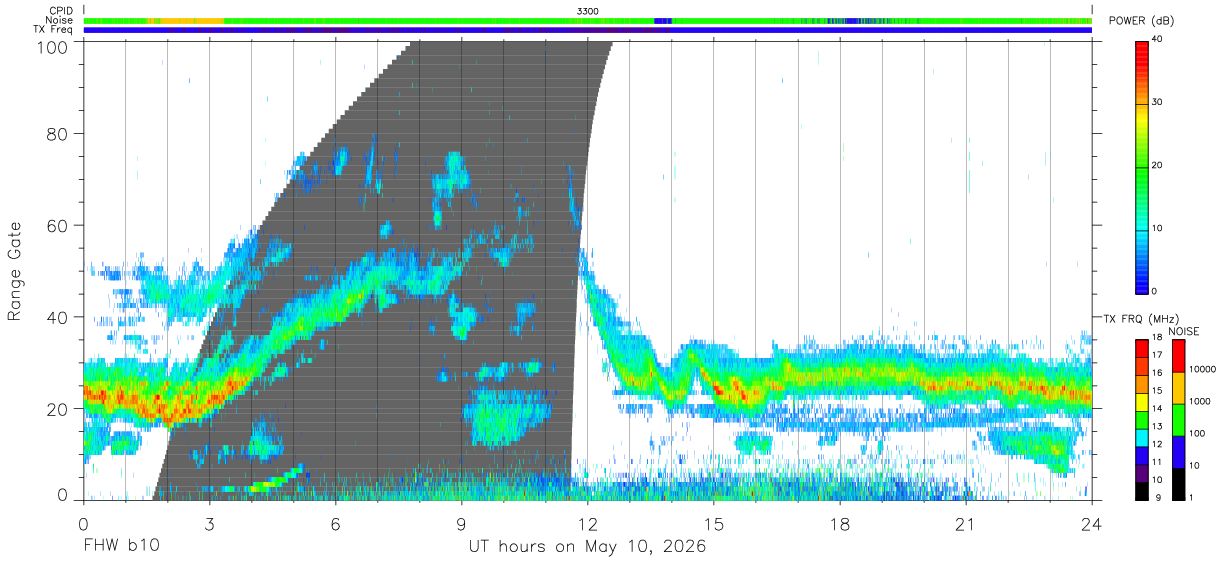
Task: Click the 30 tick on POWER colorbar
Action: (x=1158, y=103)
